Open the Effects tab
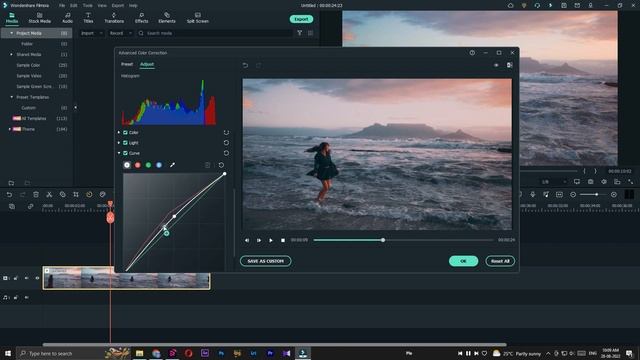The image size is (640, 360). tap(142, 18)
